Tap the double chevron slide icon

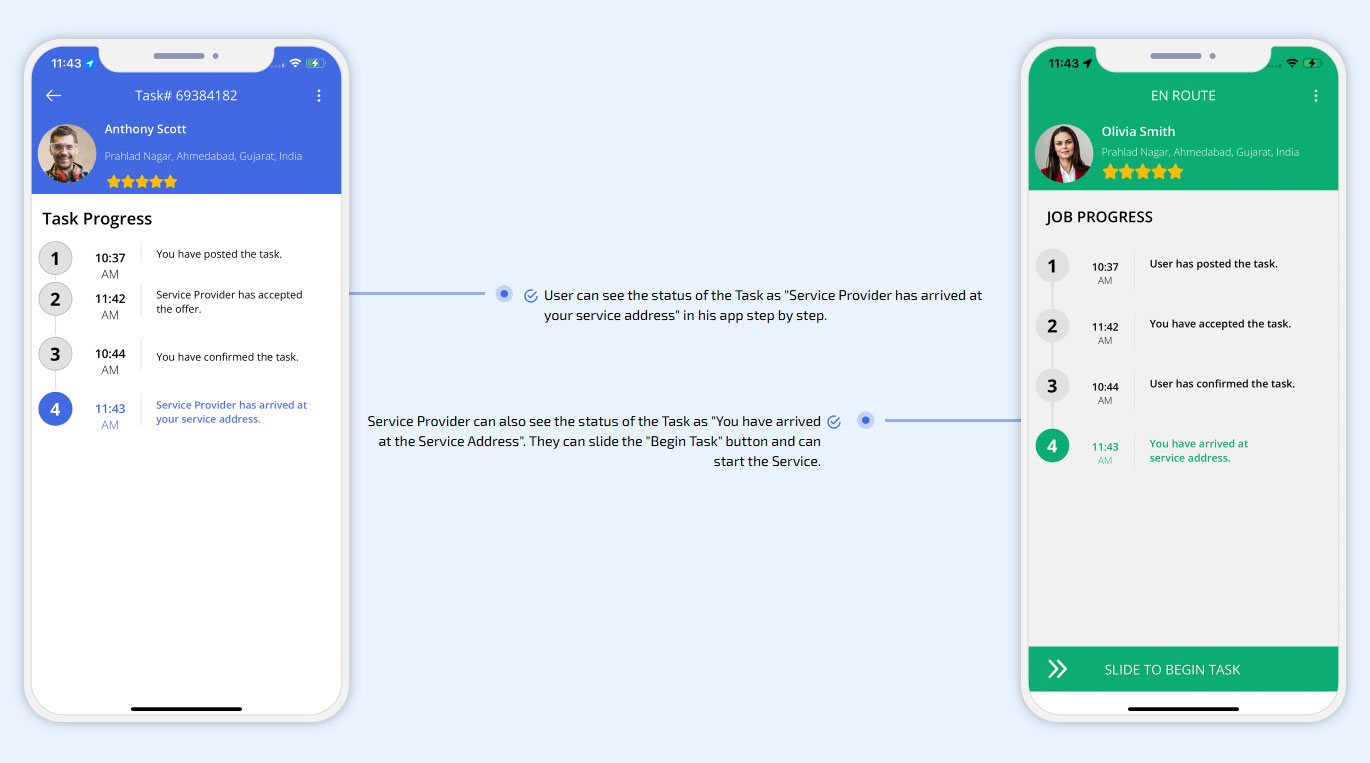click(1057, 670)
